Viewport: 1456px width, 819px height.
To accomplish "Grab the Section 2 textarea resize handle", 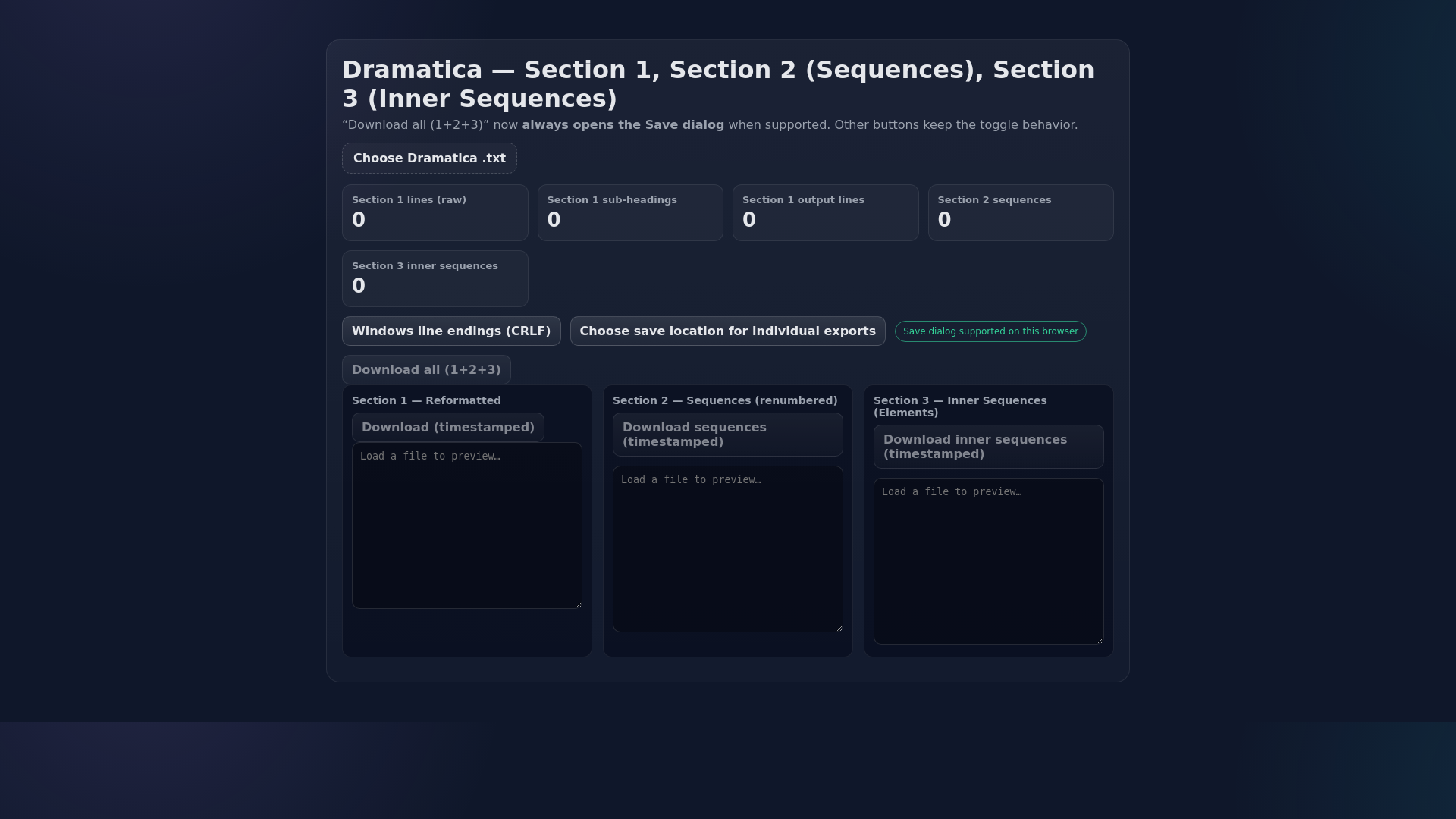I will click(x=839, y=628).
